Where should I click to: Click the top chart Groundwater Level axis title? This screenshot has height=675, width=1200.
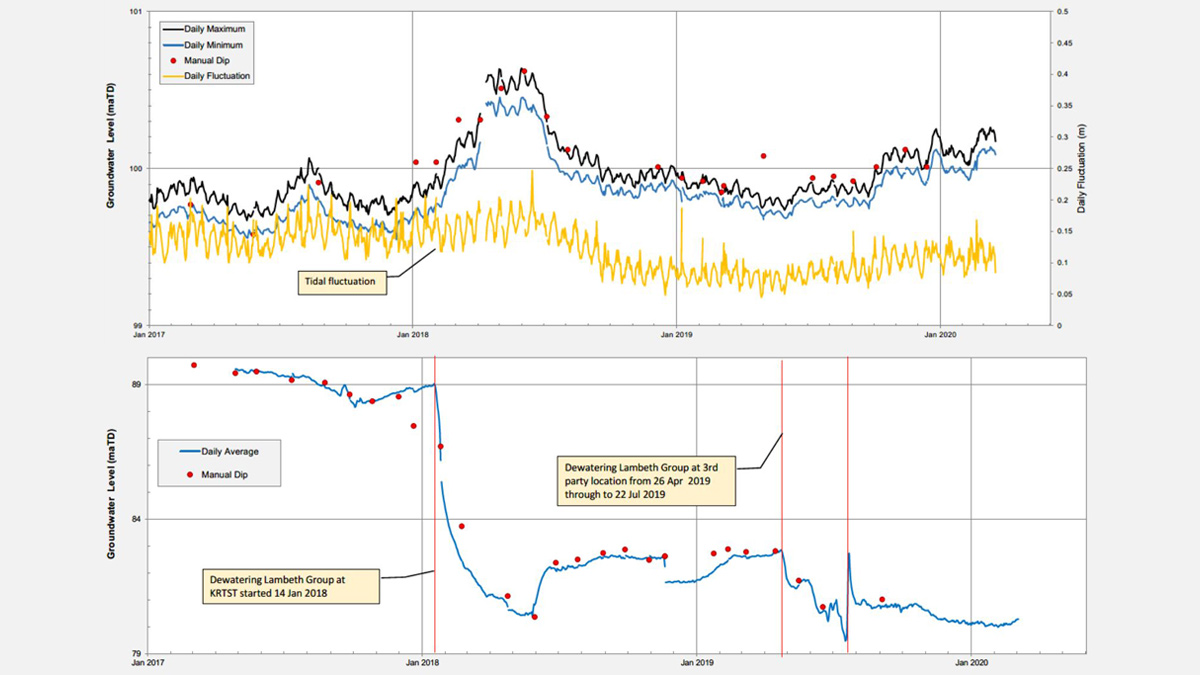(112, 150)
